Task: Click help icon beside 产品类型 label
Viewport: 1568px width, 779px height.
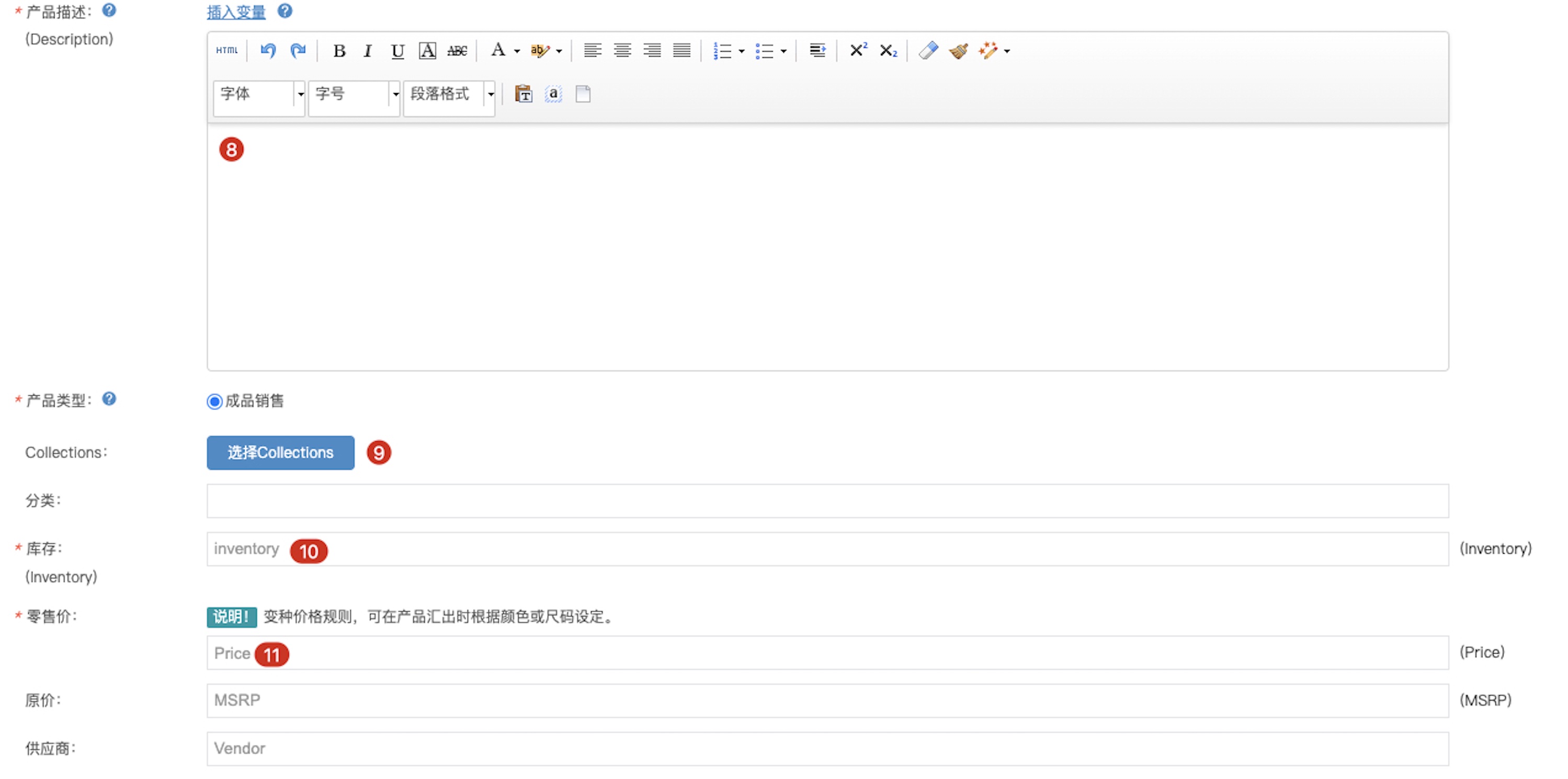Action: pyautogui.click(x=109, y=398)
